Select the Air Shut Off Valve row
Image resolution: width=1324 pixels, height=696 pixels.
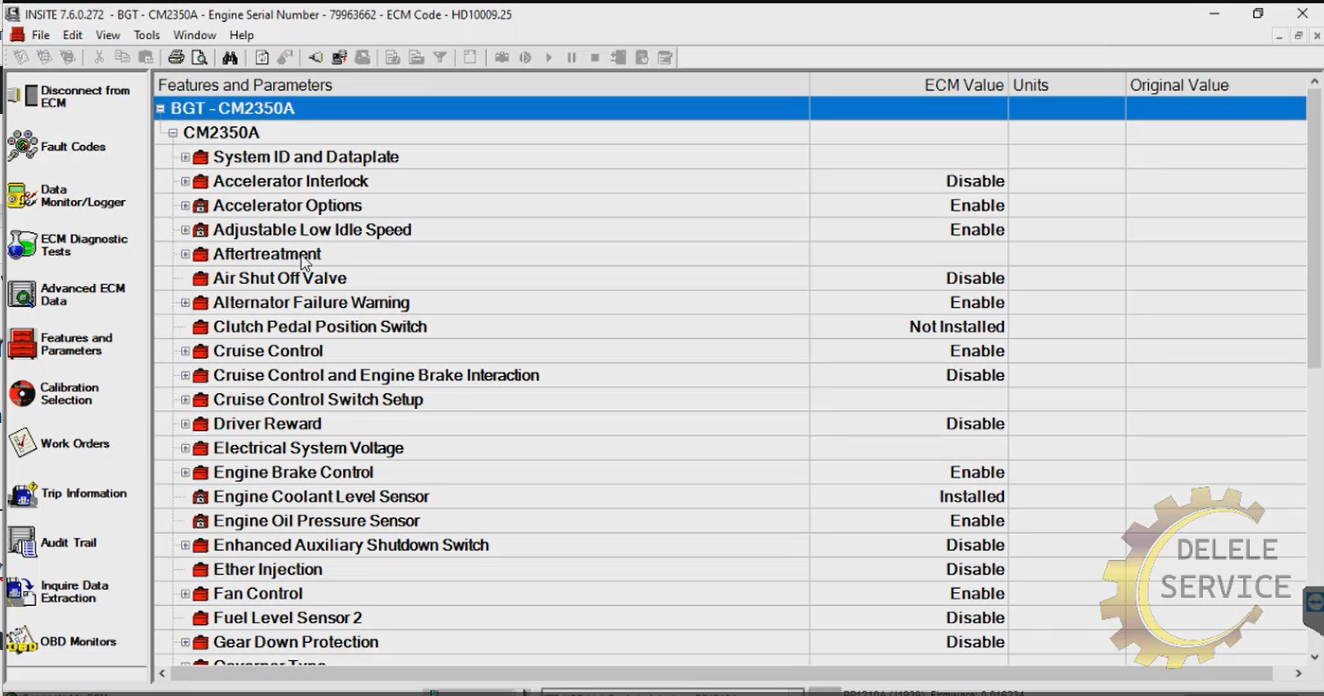coord(730,278)
